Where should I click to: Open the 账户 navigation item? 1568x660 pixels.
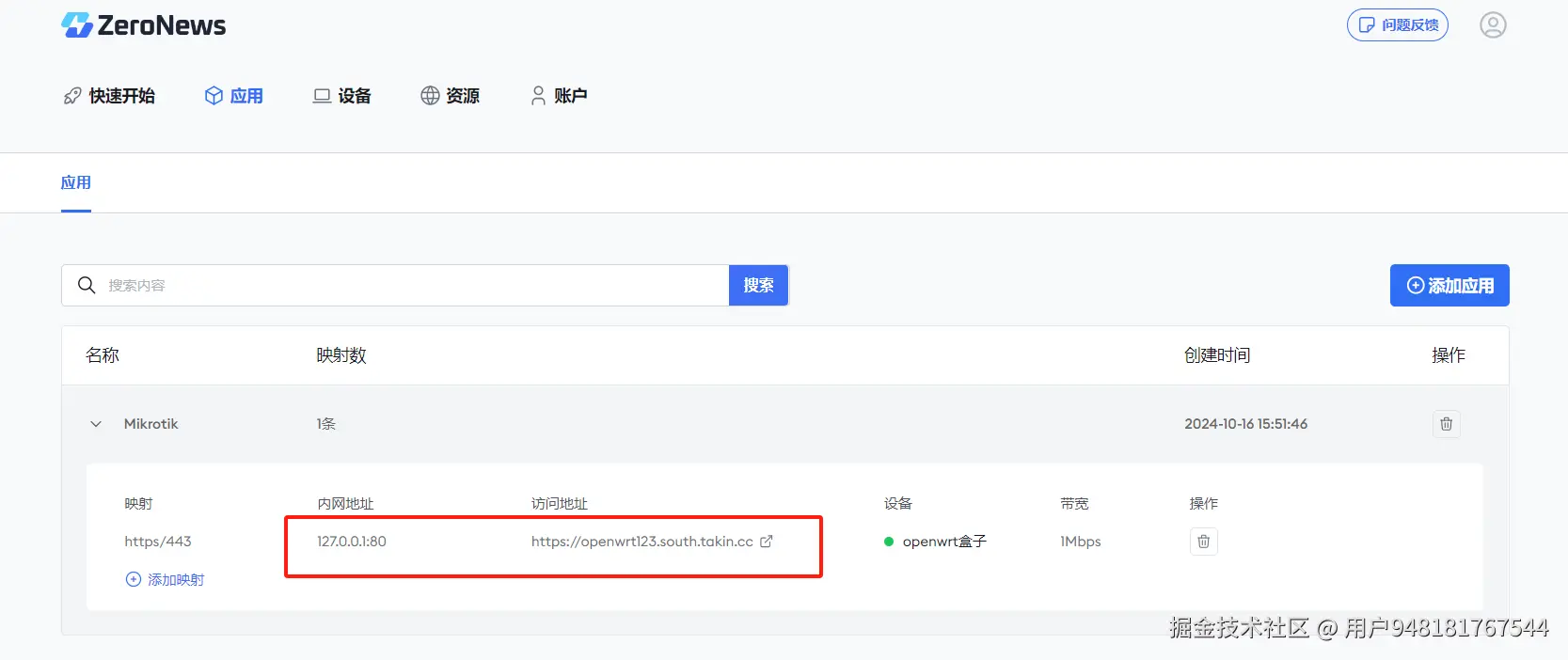coord(559,96)
